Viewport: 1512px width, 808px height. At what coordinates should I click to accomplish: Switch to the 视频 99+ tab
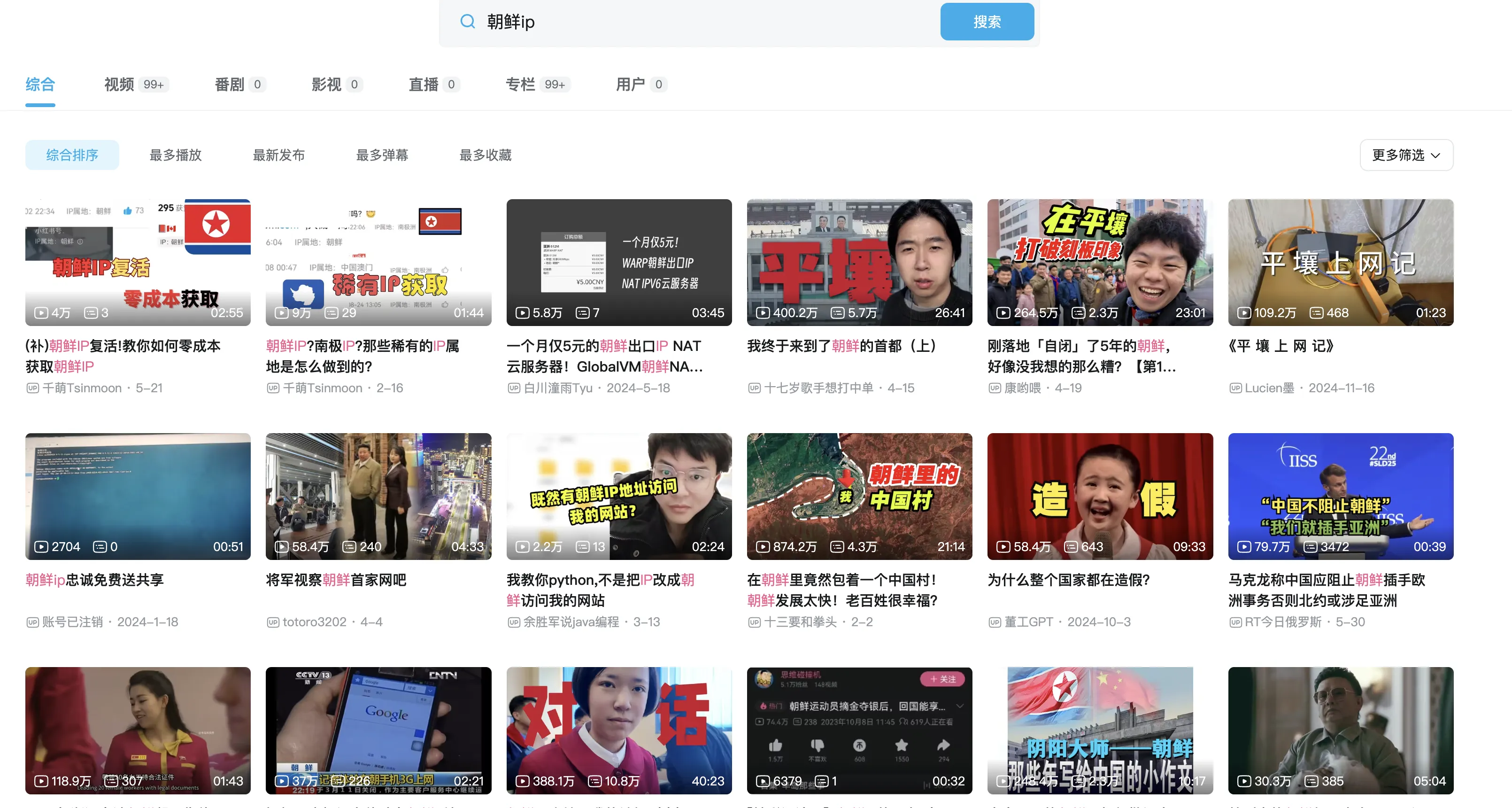(x=136, y=85)
